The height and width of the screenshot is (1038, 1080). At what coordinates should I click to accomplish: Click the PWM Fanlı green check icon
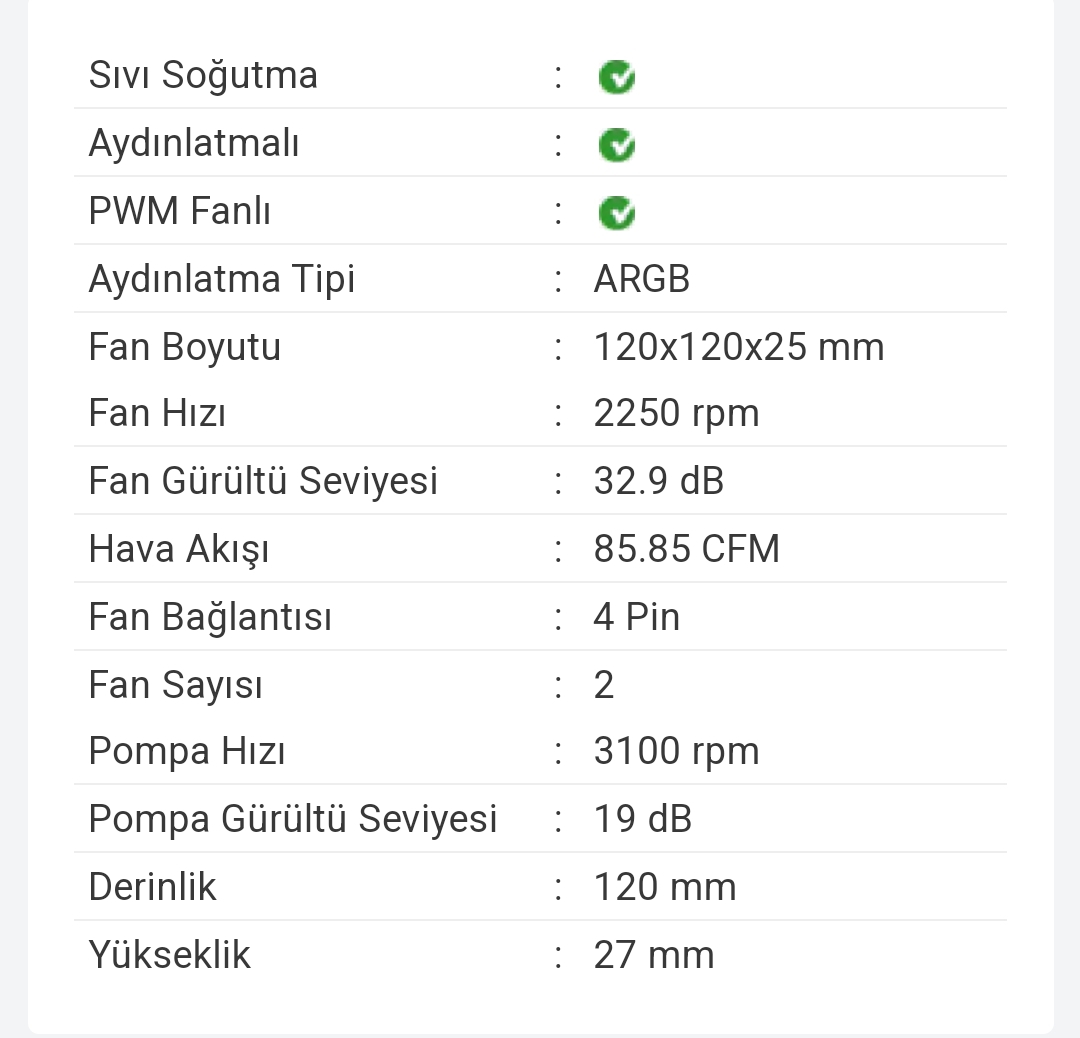617,213
